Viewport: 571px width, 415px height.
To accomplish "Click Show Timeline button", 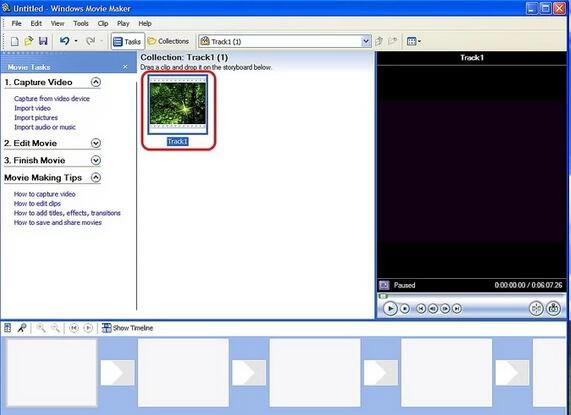I will [x=127, y=328].
